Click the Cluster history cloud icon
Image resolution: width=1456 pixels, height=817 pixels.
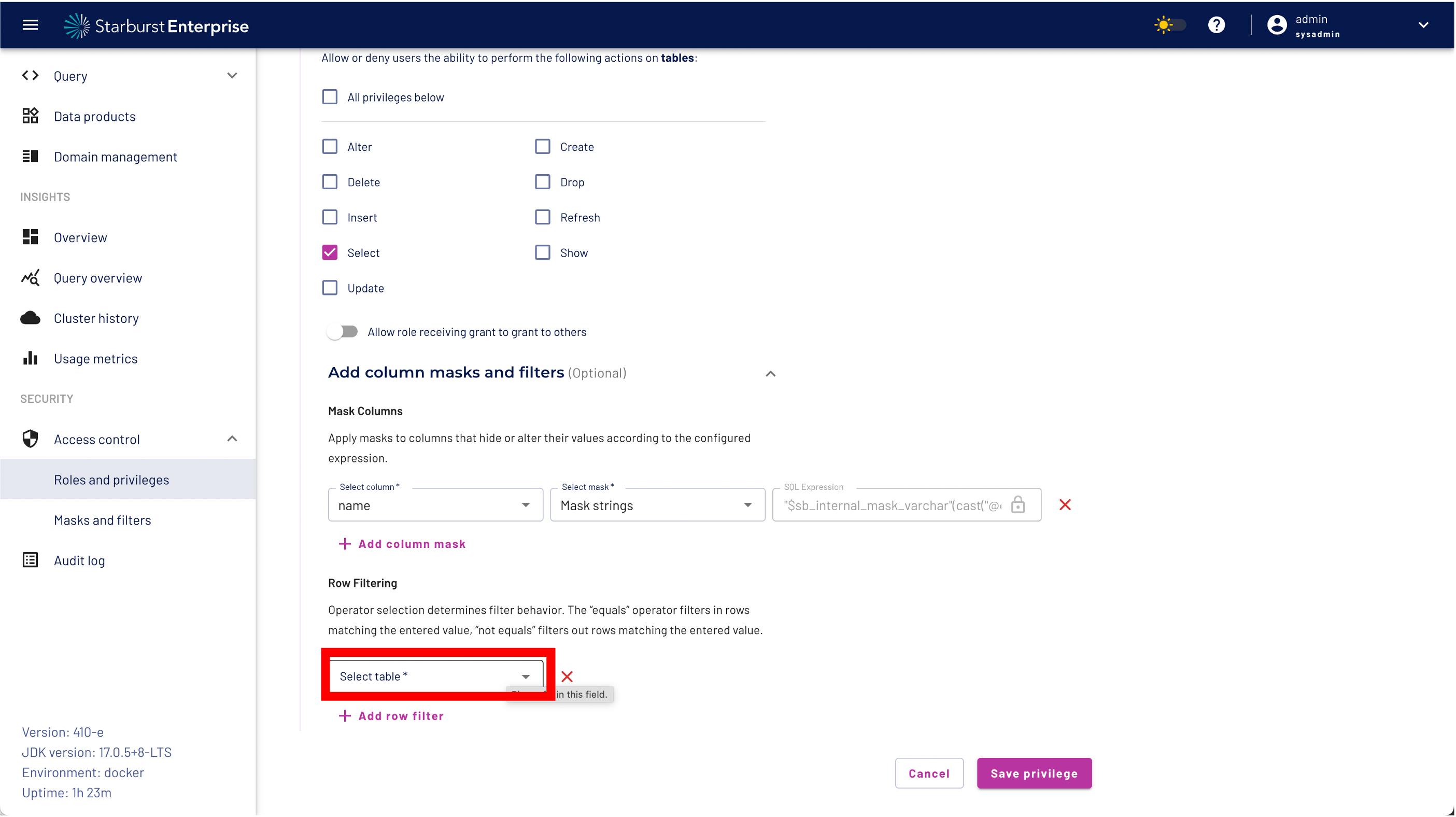point(30,318)
